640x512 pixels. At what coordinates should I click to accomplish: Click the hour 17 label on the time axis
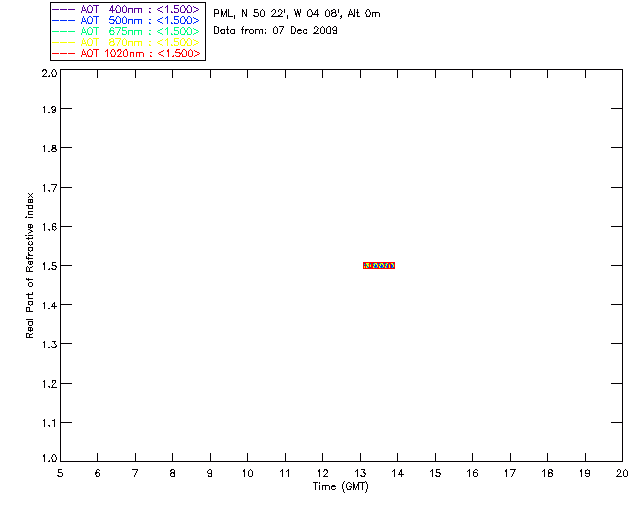tap(510, 473)
